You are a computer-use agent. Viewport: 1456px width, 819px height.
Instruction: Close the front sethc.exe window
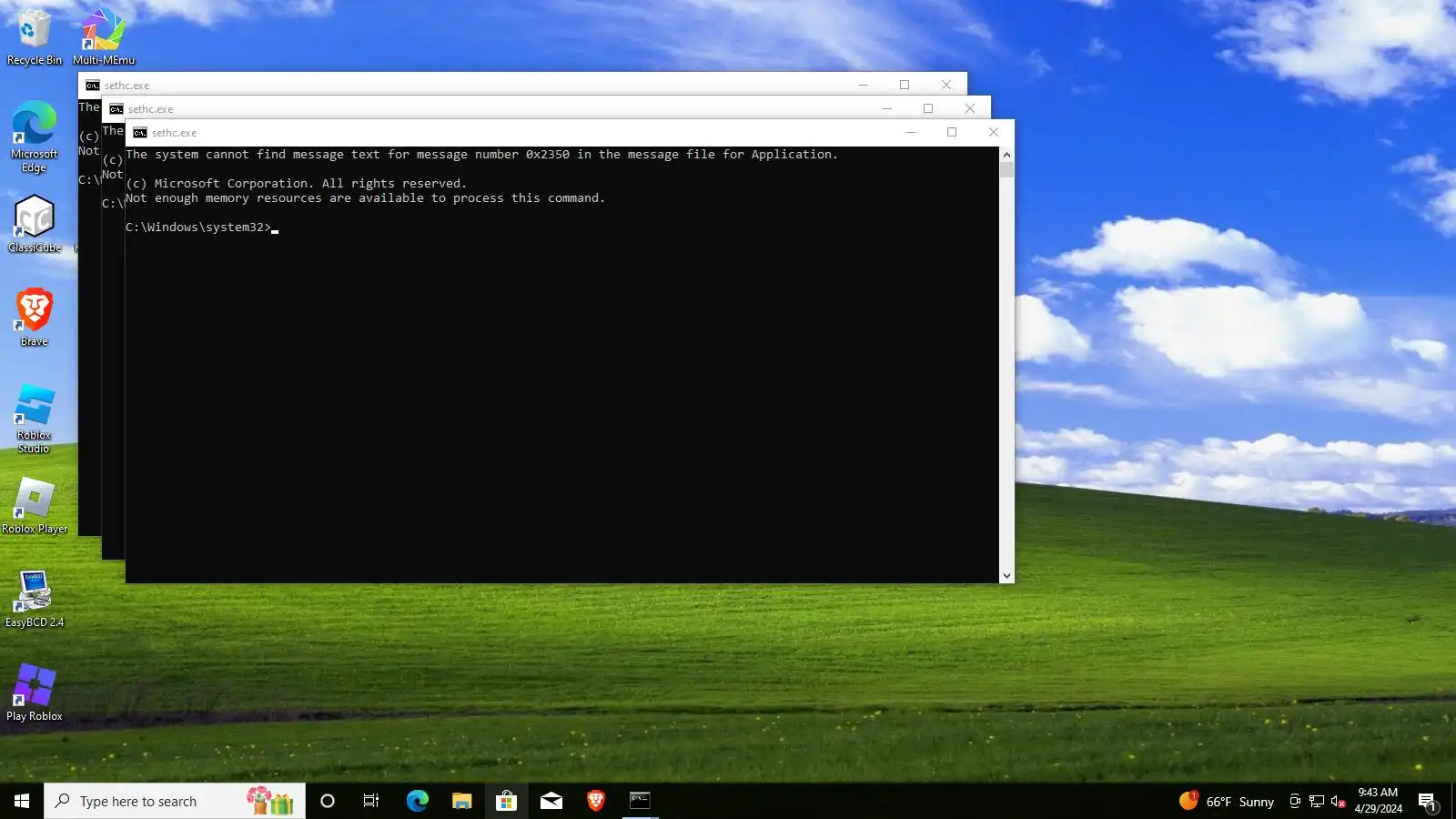[x=994, y=133]
